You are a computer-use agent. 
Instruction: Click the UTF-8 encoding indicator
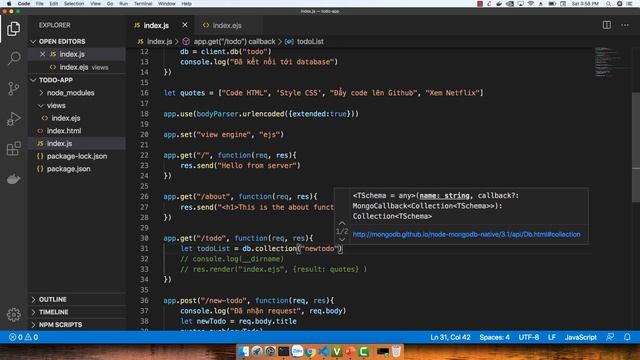529,337
